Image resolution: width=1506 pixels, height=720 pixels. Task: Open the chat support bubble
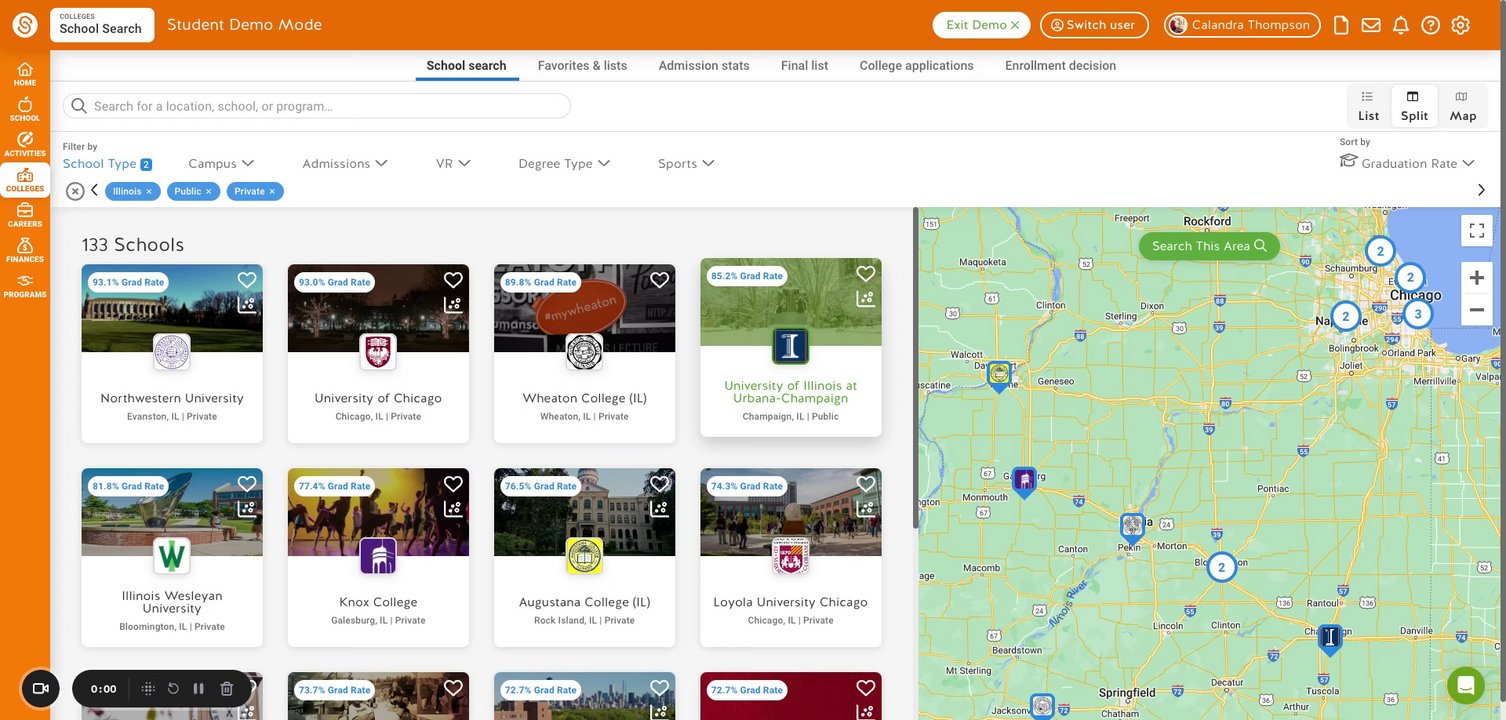click(1466, 685)
